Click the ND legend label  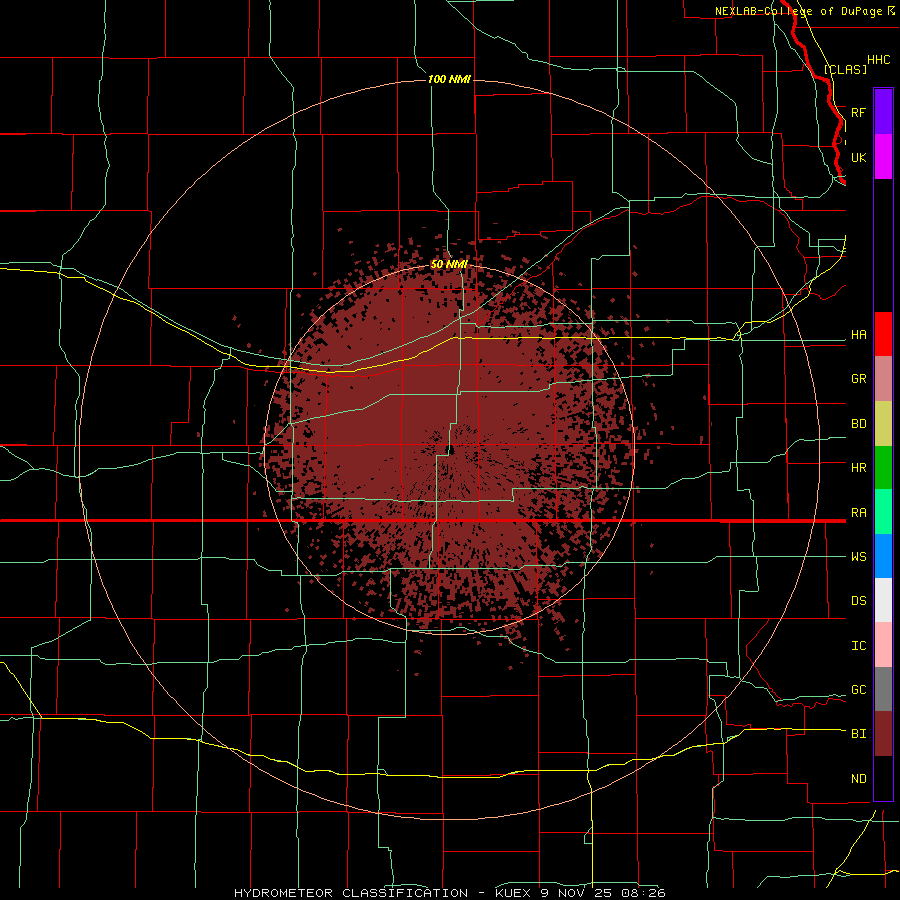[858, 779]
